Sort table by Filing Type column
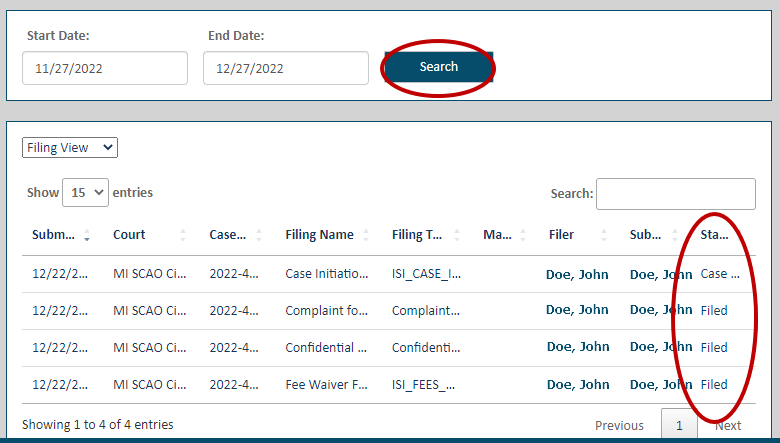This screenshot has width=780, height=443. click(x=418, y=235)
